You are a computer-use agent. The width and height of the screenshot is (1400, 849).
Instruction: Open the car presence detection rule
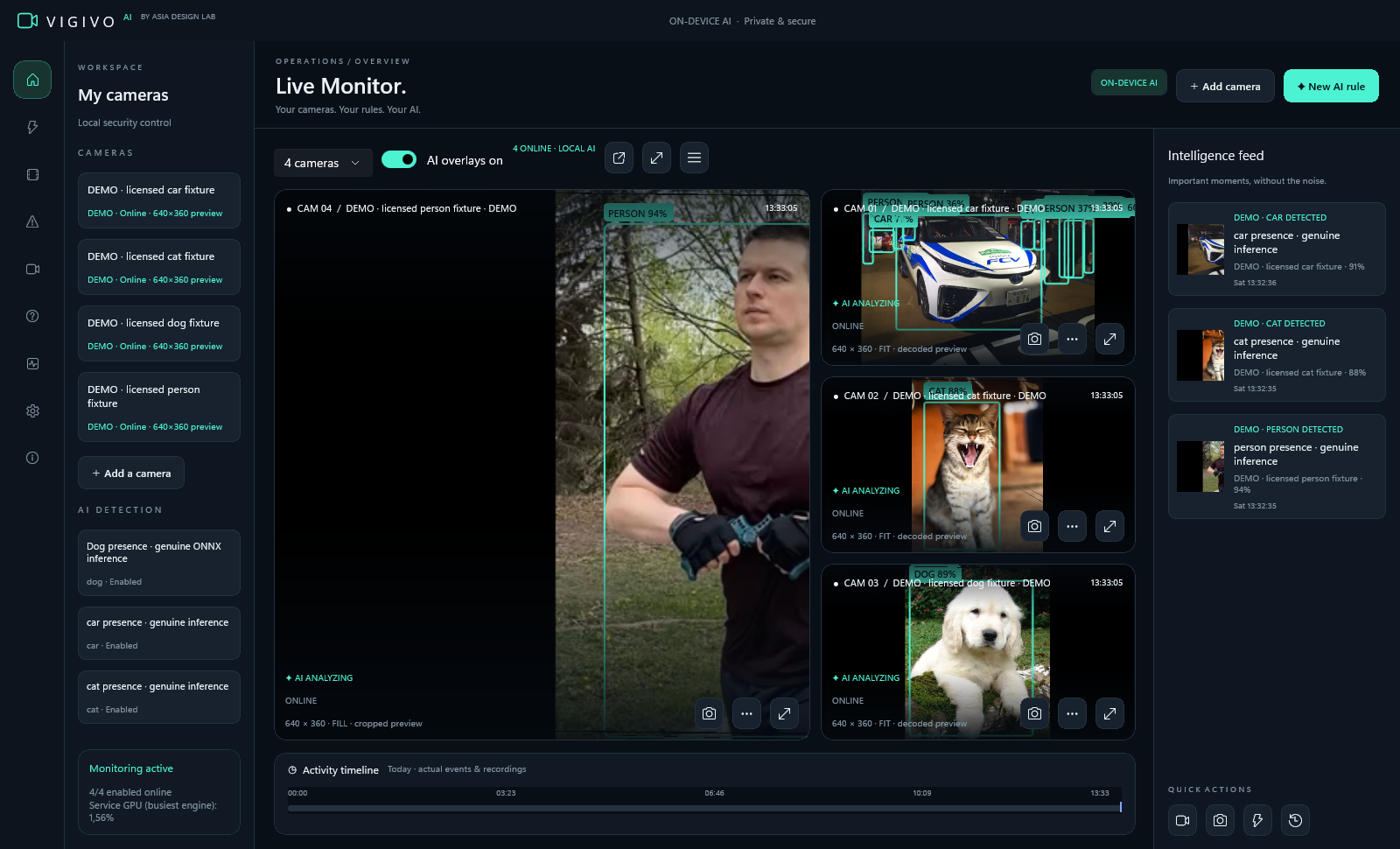159,633
